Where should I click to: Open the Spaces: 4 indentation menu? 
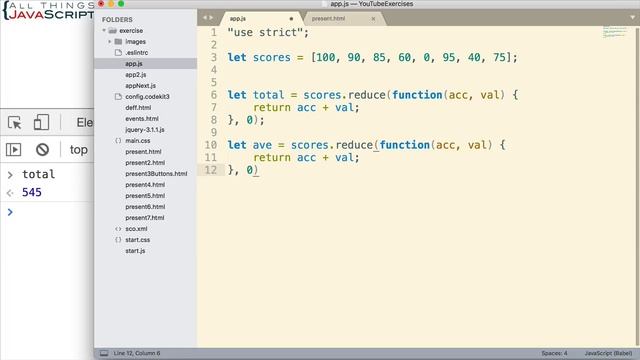pos(554,353)
